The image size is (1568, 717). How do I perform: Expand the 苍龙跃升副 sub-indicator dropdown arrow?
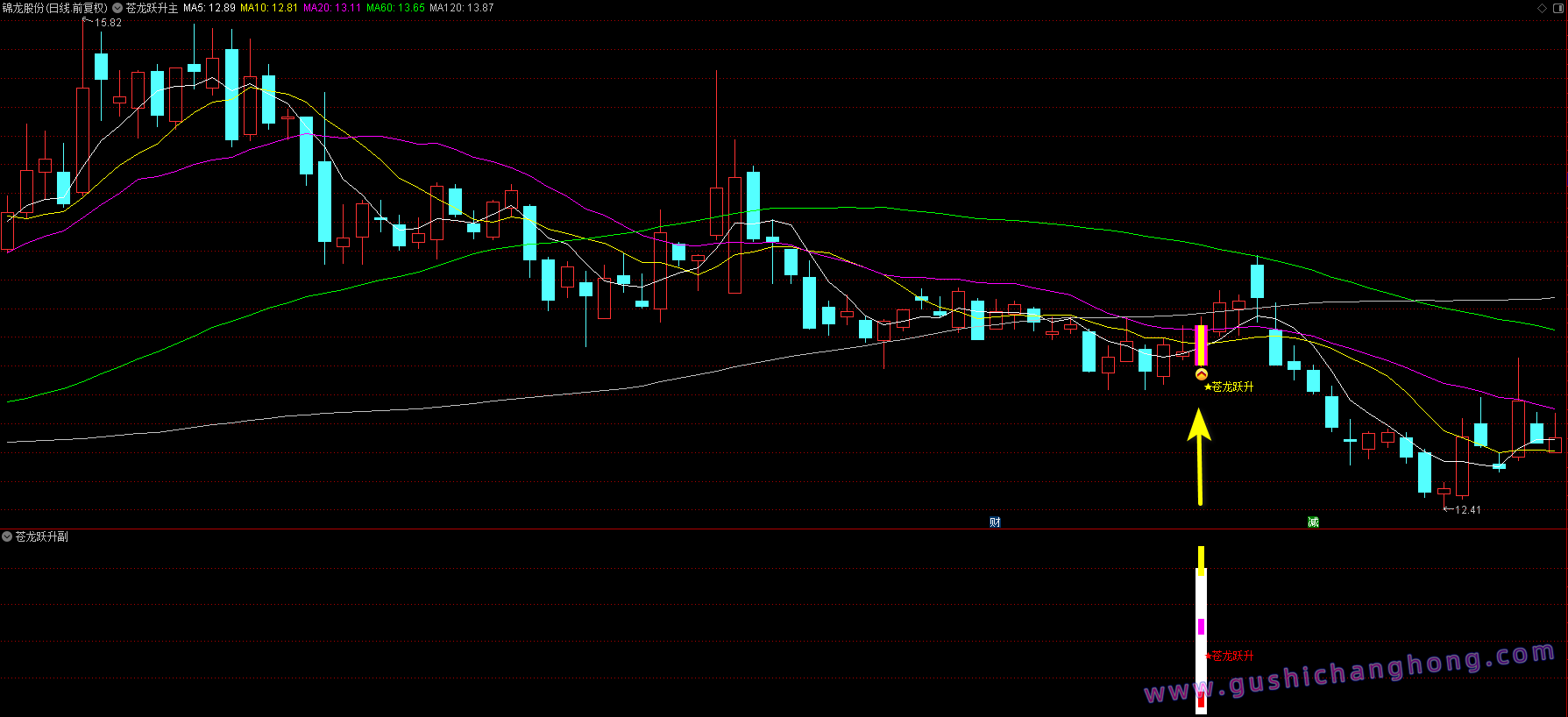click(7, 536)
